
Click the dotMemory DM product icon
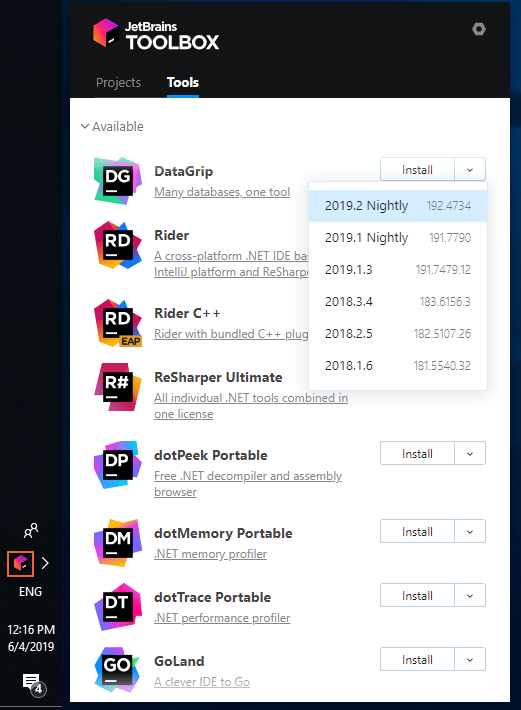pos(118,543)
